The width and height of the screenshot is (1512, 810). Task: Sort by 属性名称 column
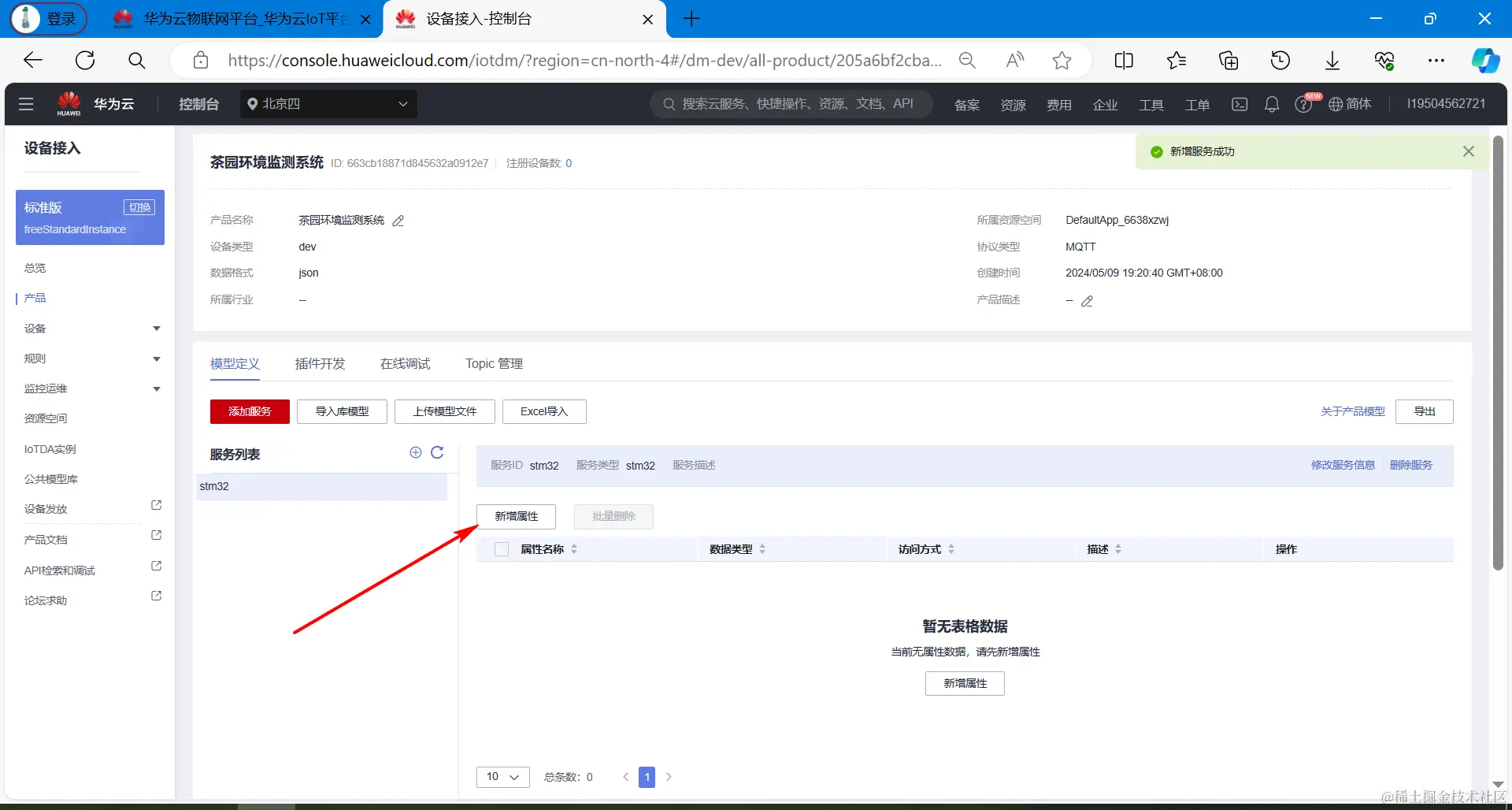(574, 549)
